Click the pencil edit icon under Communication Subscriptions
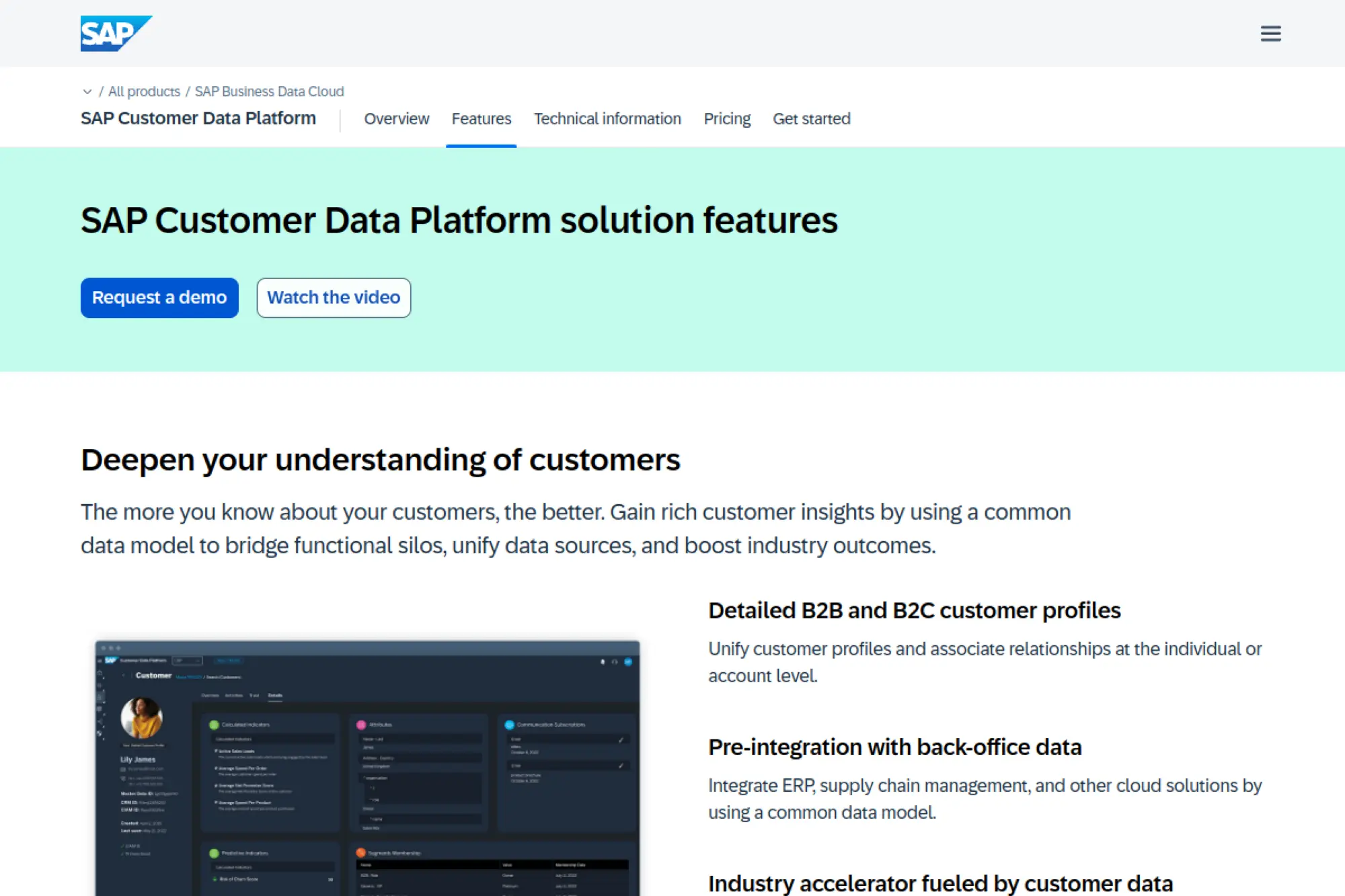 tap(621, 741)
